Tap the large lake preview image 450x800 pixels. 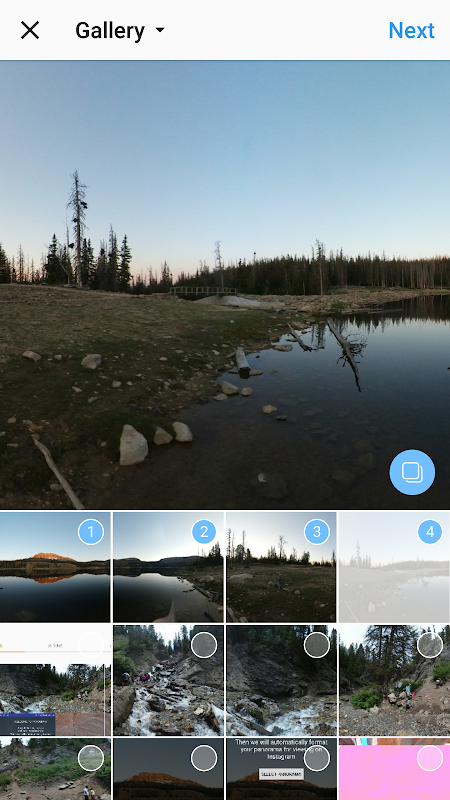pos(225,285)
